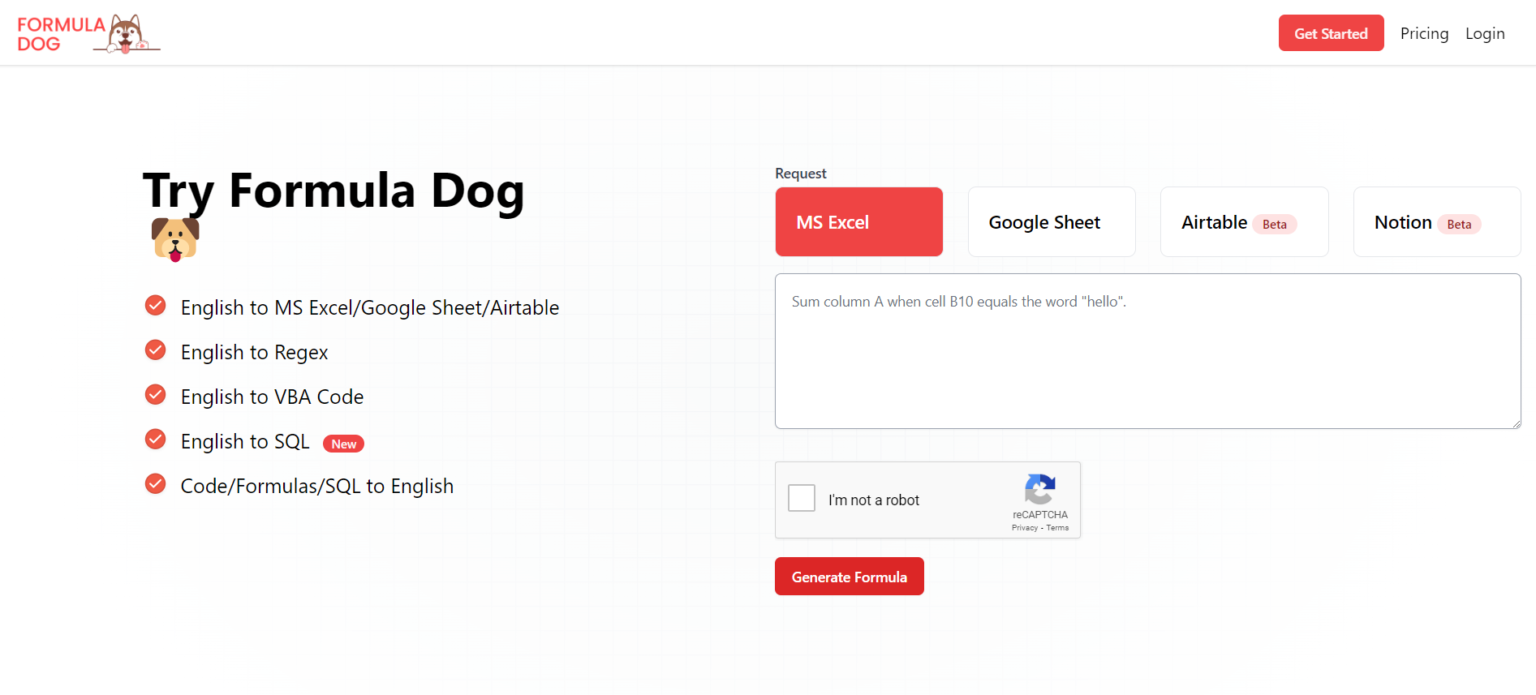Click the checkmark icon beside English to SQL
The width and height of the screenshot is (1536, 695).
click(155, 439)
